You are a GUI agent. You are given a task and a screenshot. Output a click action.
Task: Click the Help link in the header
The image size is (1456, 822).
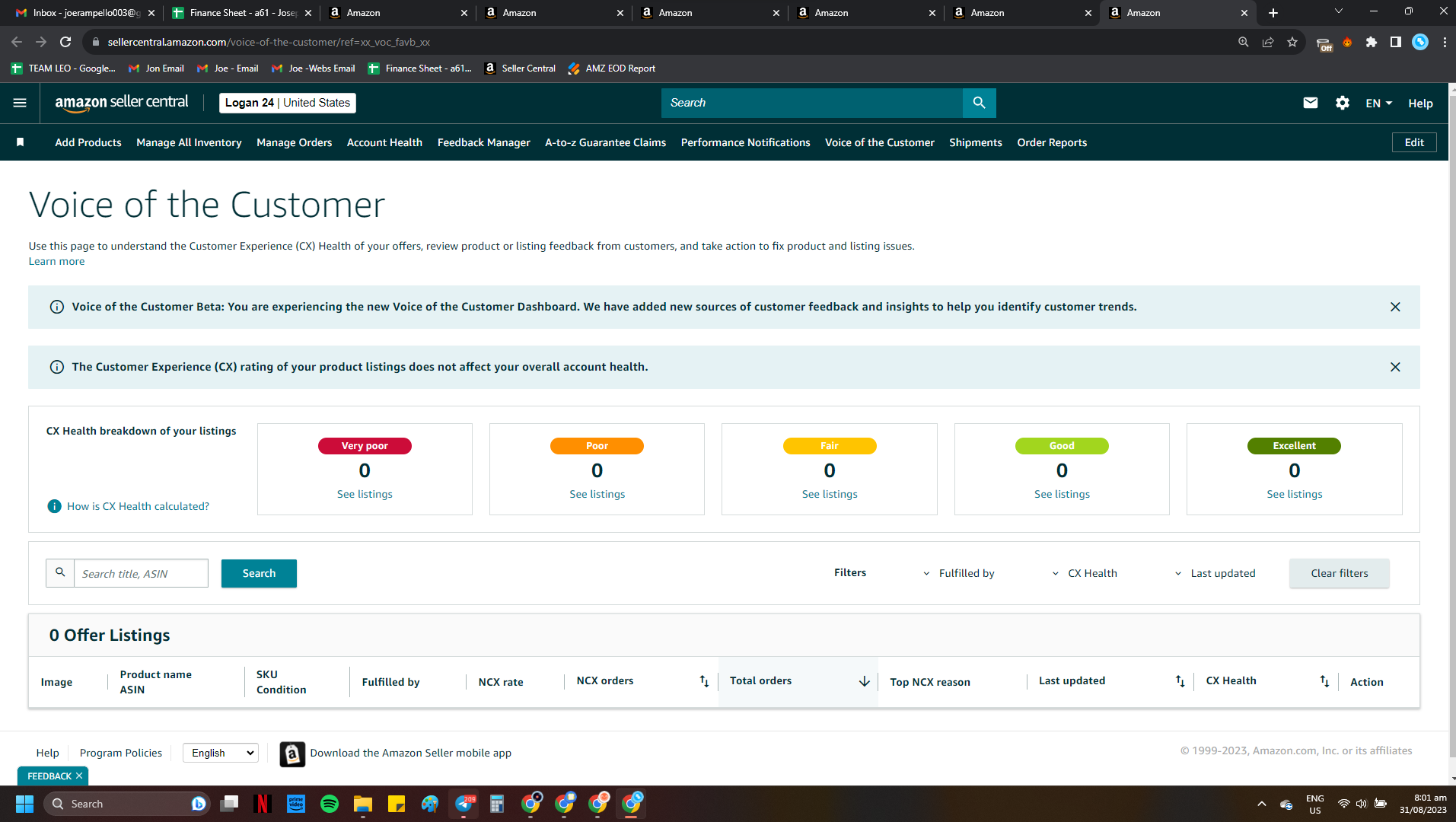[1420, 103]
